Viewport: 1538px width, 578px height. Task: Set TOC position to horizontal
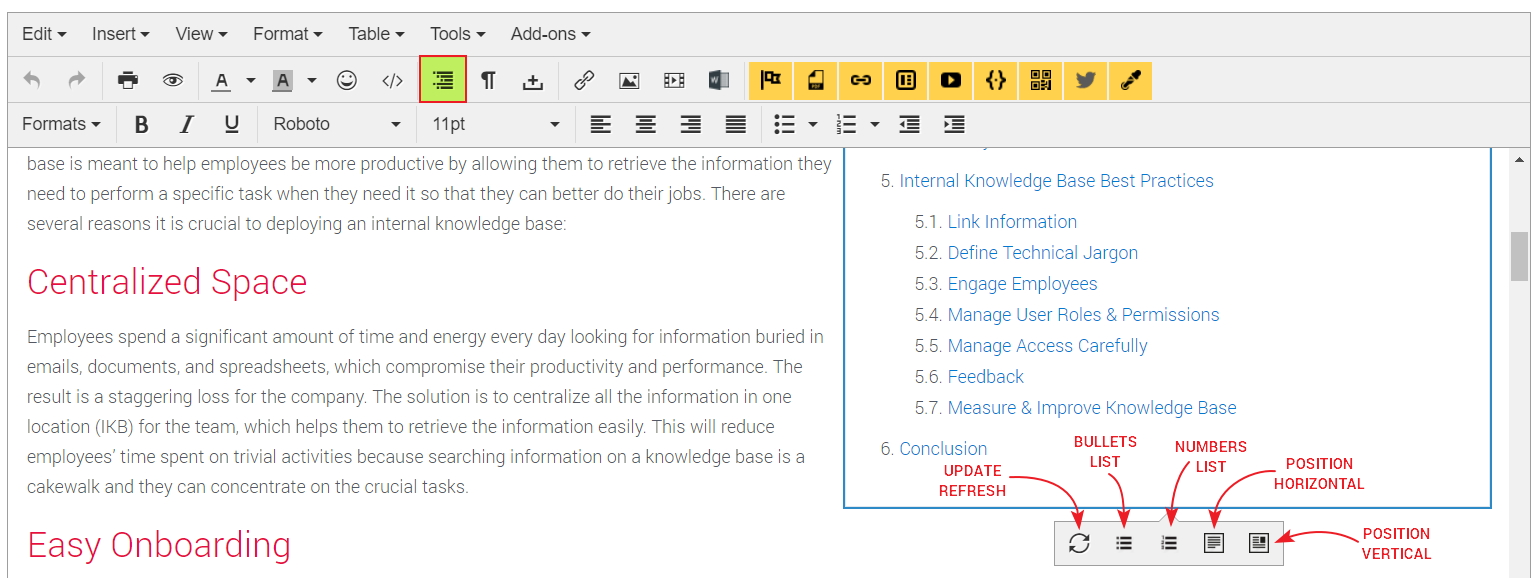pyautogui.click(x=1214, y=543)
